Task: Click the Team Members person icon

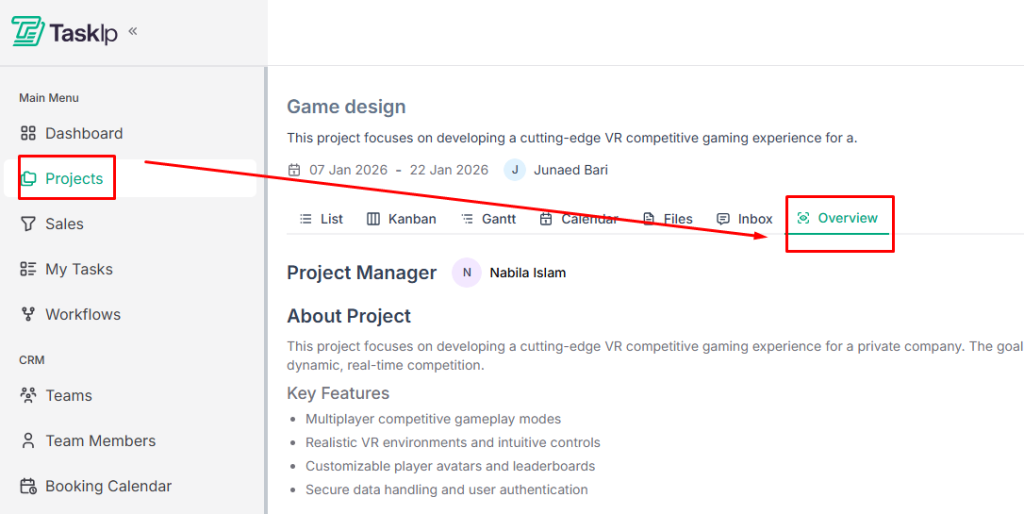Action: point(28,440)
